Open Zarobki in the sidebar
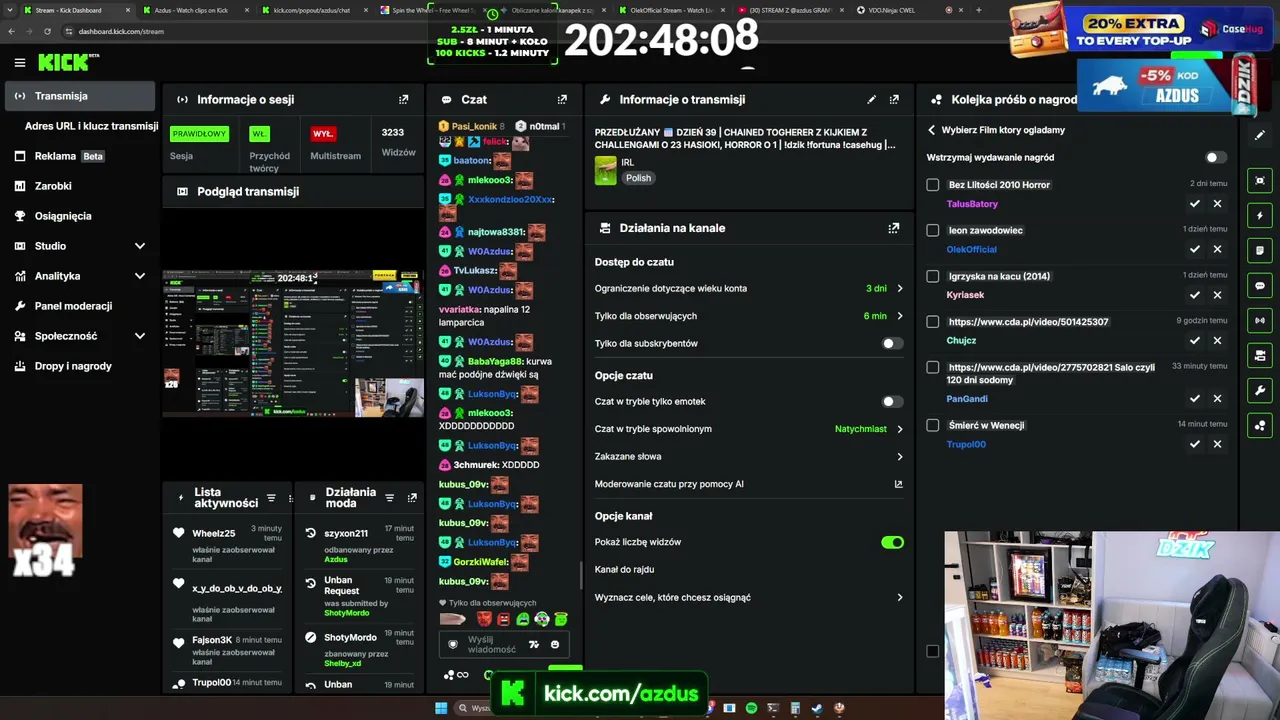The width and height of the screenshot is (1280, 720). [80, 186]
